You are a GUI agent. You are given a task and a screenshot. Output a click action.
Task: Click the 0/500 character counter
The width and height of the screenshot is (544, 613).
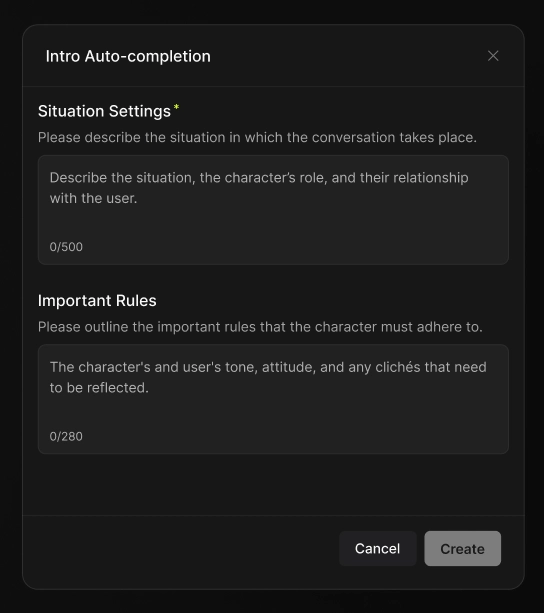coord(66,247)
